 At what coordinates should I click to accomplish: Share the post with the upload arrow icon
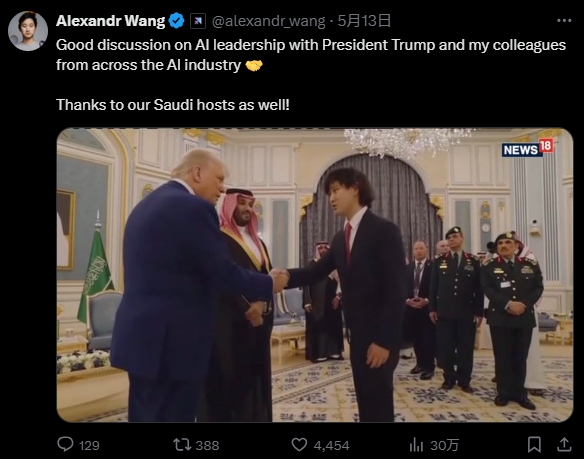point(564,444)
